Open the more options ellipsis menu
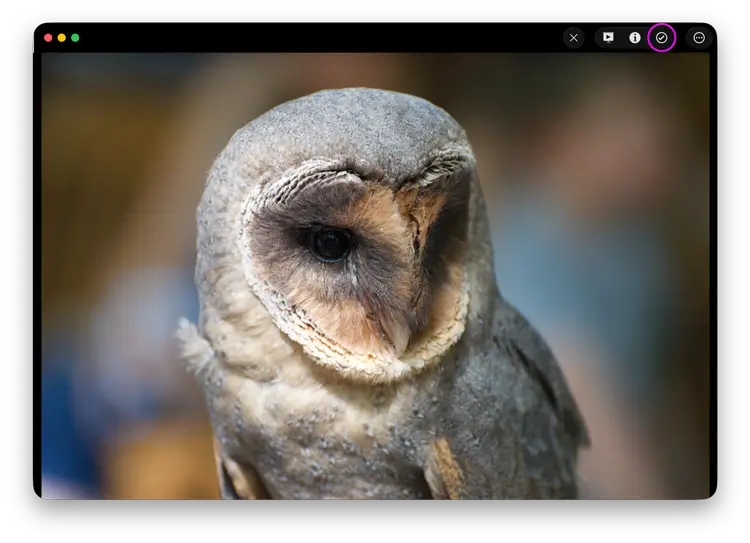 [699, 38]
